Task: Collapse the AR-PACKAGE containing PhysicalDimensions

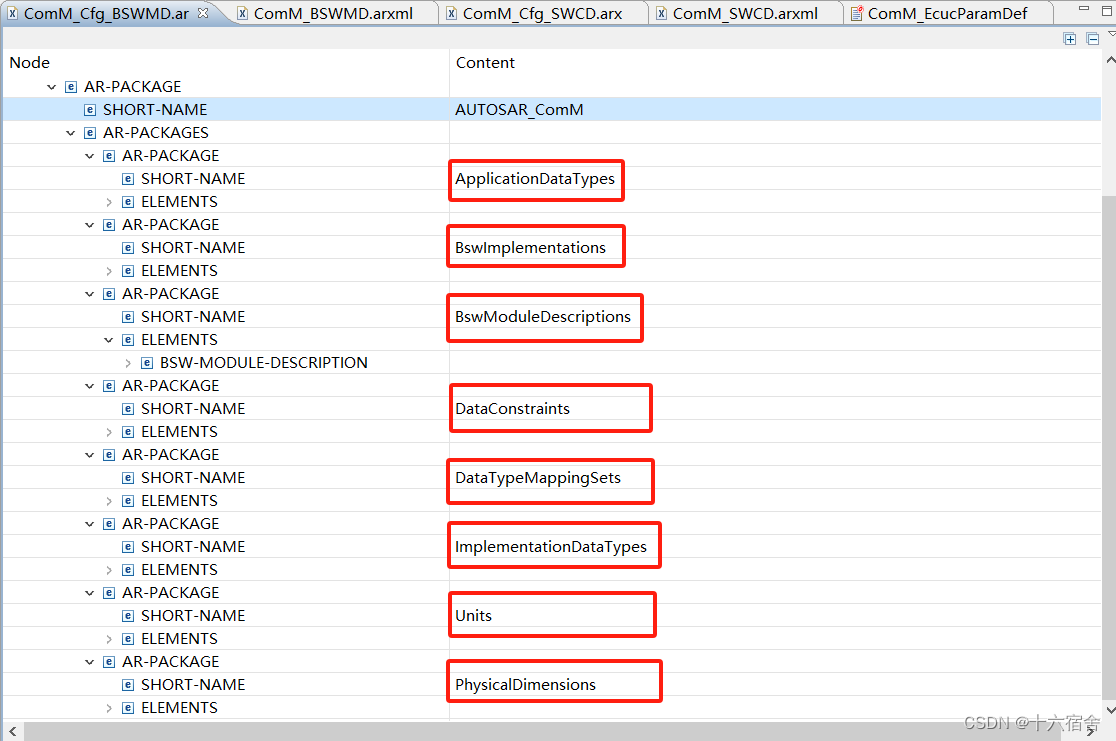Action: [90, 662]
